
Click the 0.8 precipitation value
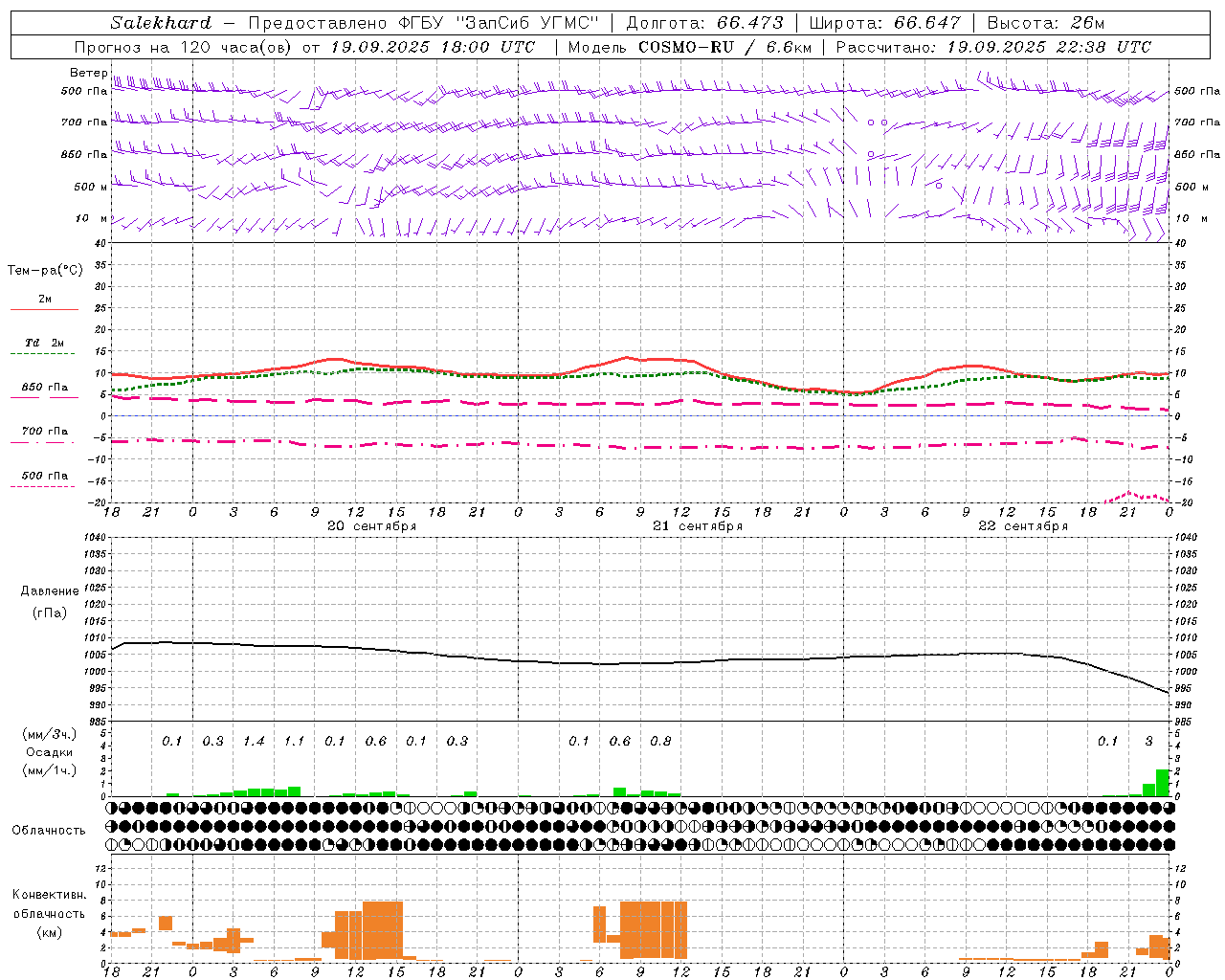click(x=660, y=742)
